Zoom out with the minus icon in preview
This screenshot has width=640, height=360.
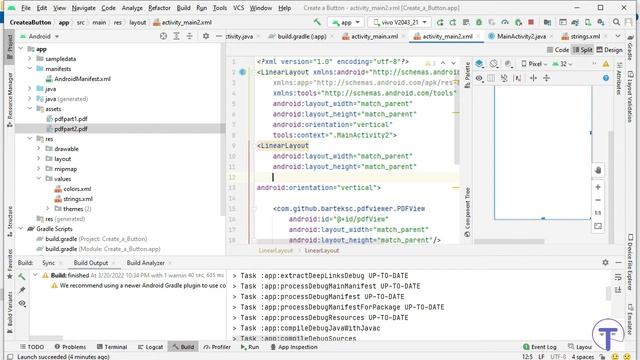(598, 200)
